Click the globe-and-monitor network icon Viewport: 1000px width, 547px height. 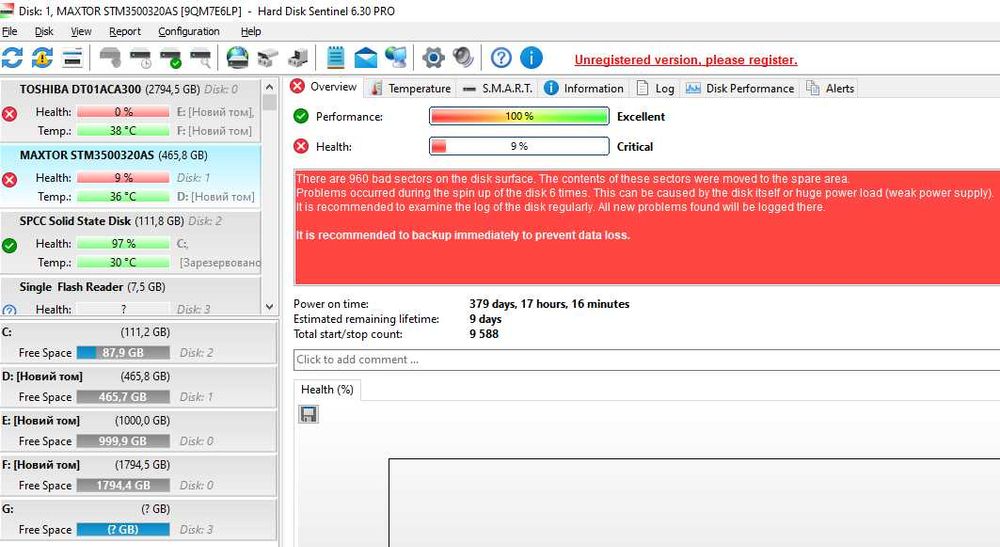(396, 58)
